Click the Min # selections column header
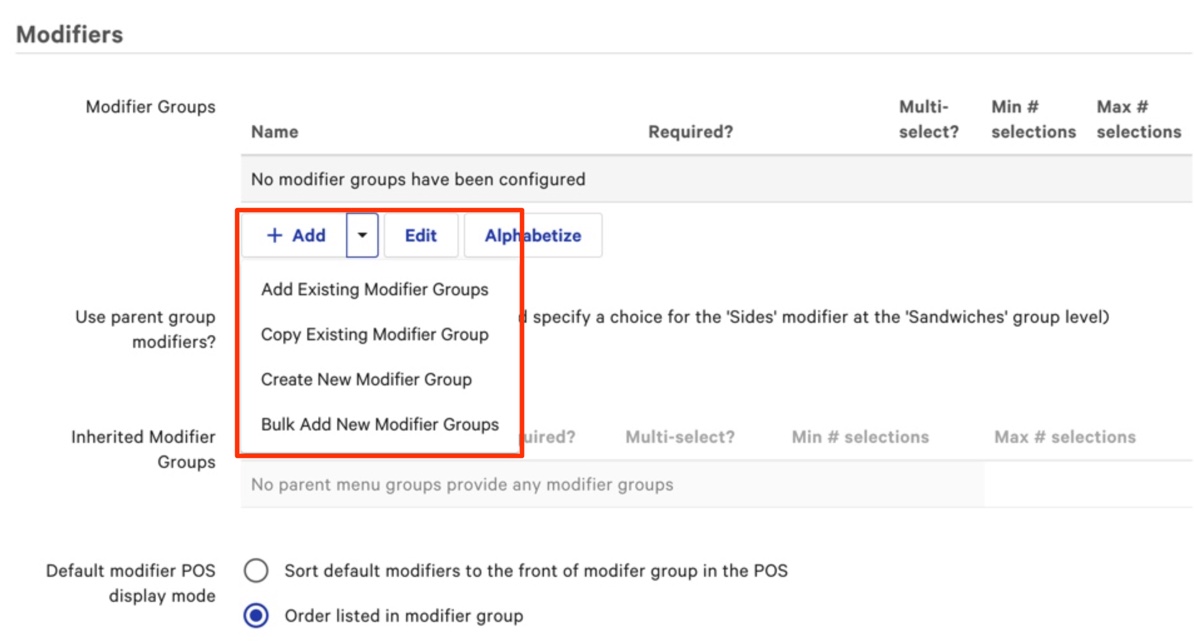Image resolution: width=1194 pixels, height=641 pixels. click(x=1033, y=118)
